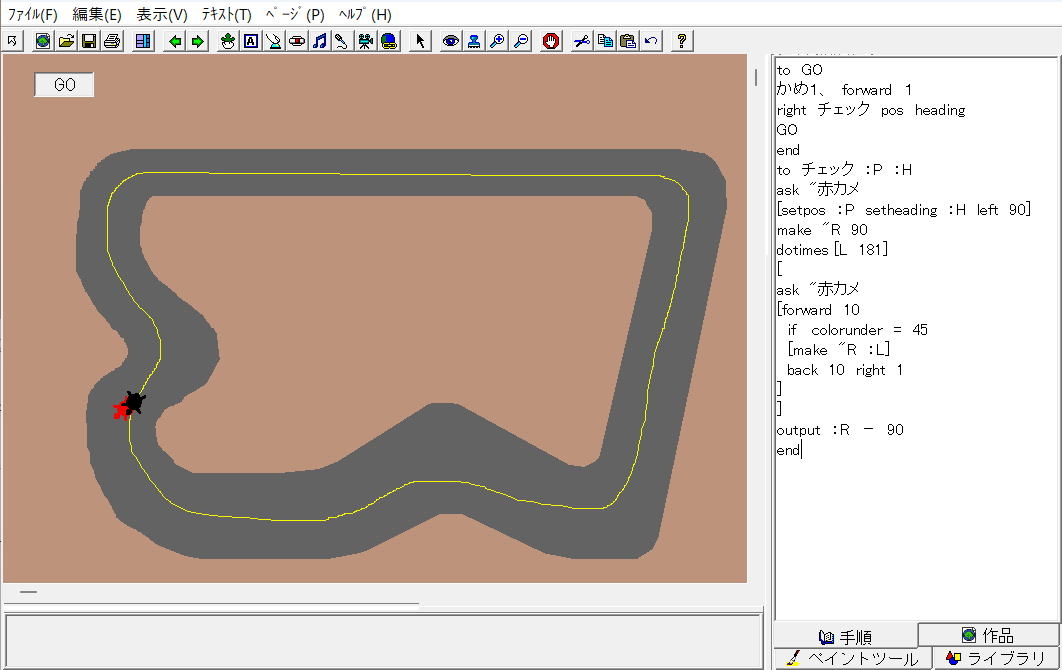Viewport: 1062px width, 670px height.
Task: Go to previous page with green left arrow
Action: click(x=175, y=41)
